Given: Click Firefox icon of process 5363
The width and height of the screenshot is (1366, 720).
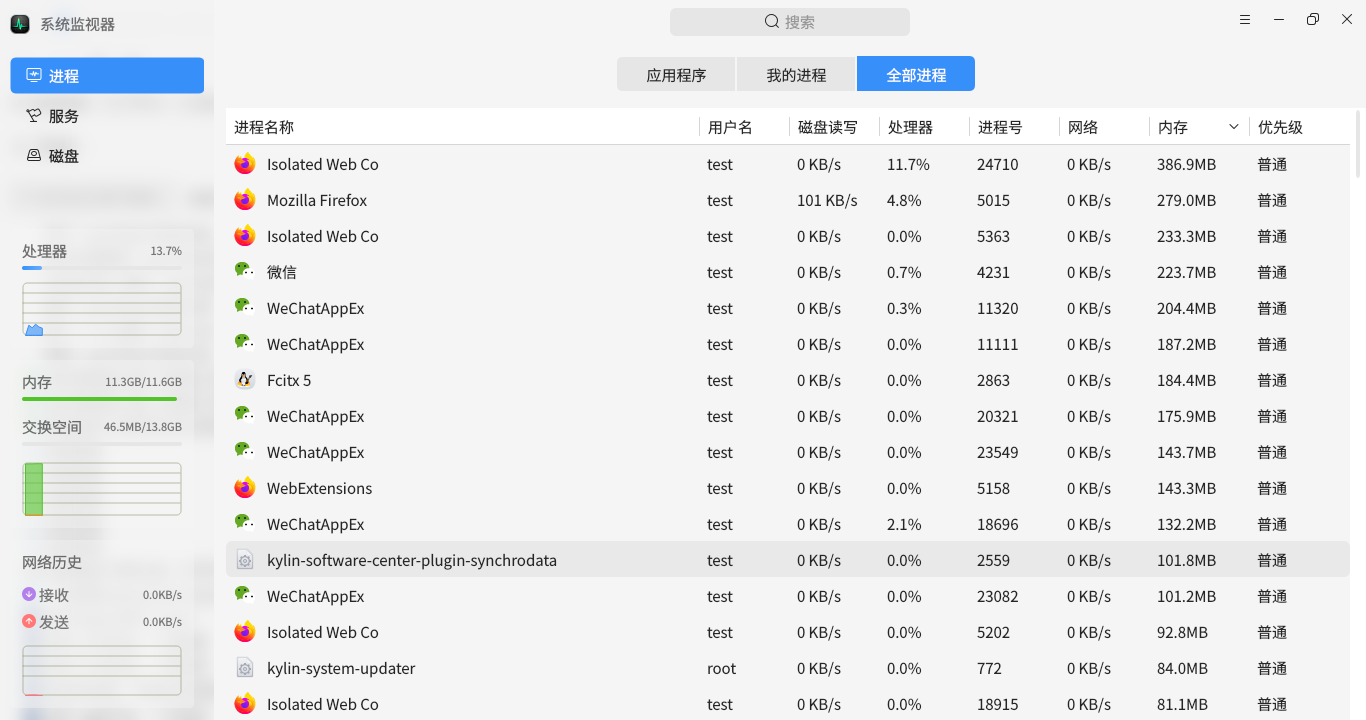Looking at the screenshot, I should [x=245, y=236].
